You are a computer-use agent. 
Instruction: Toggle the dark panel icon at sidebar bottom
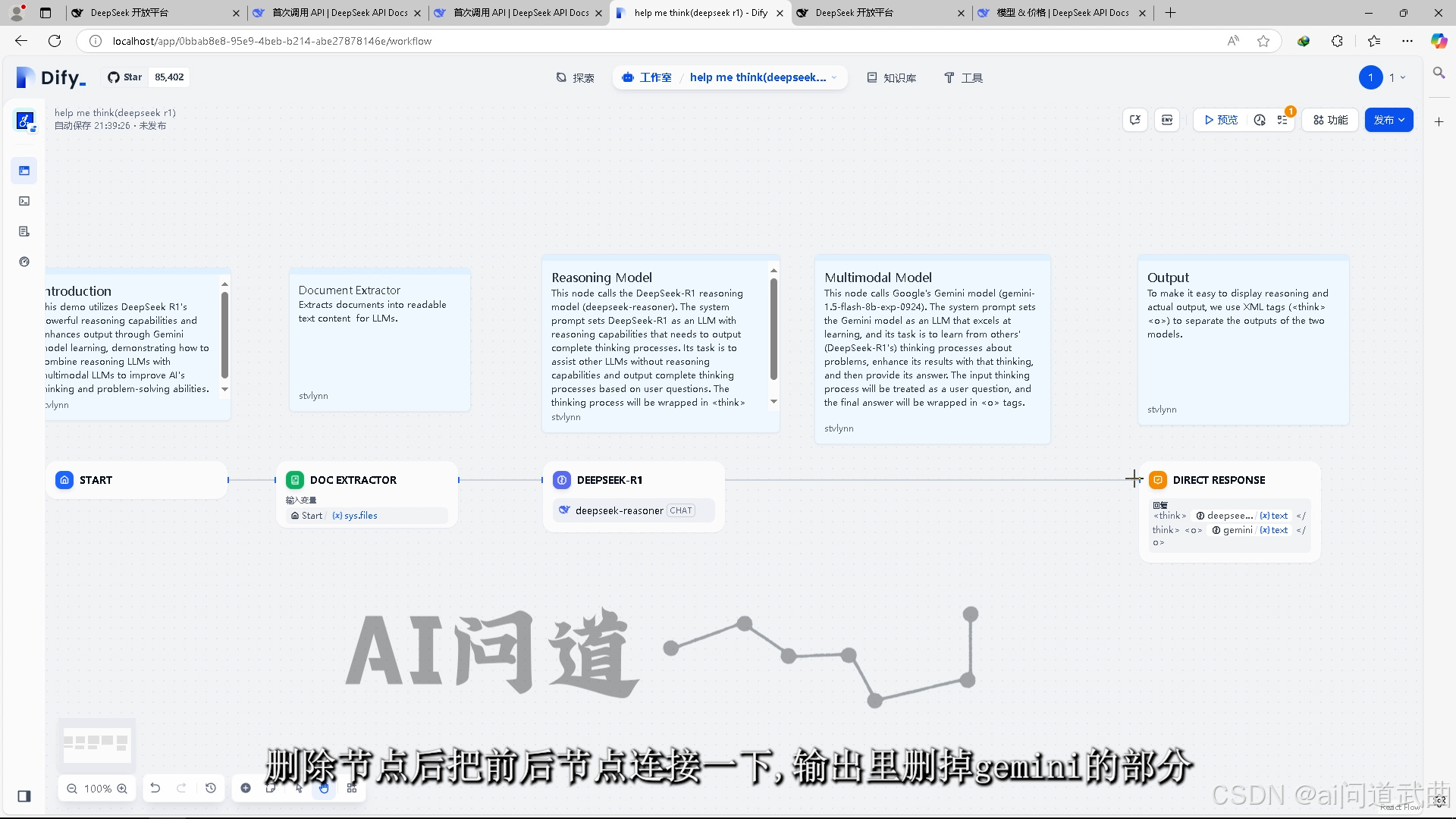[24, 796]
